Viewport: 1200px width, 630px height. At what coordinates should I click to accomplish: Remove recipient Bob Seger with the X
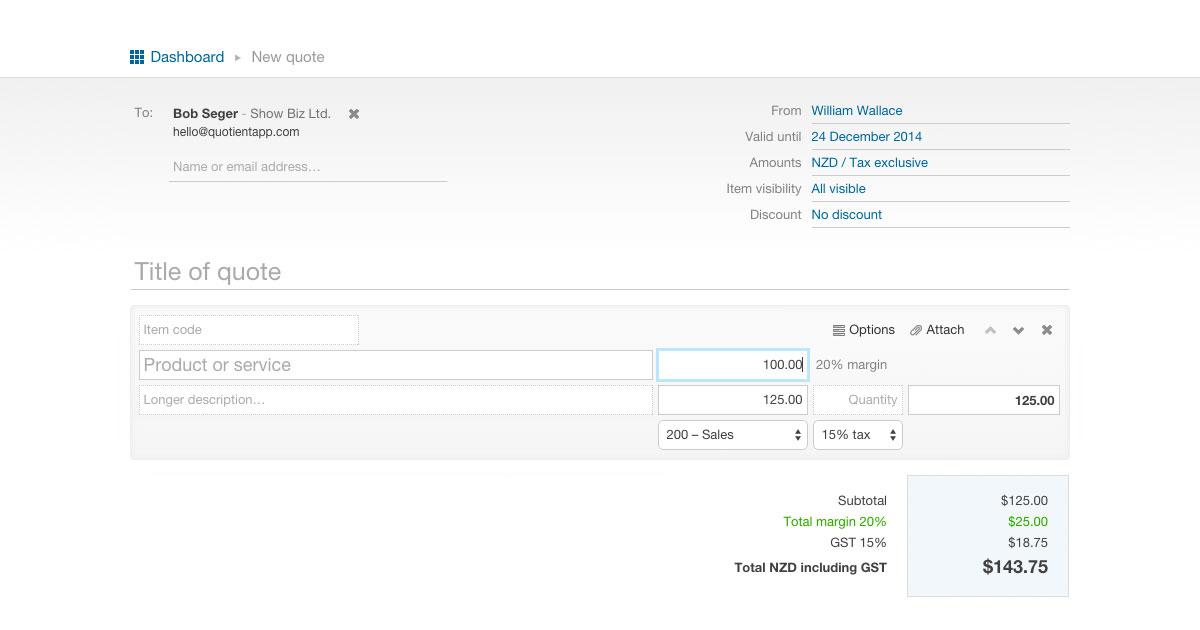pyautogui.click(x=354, y=114)
